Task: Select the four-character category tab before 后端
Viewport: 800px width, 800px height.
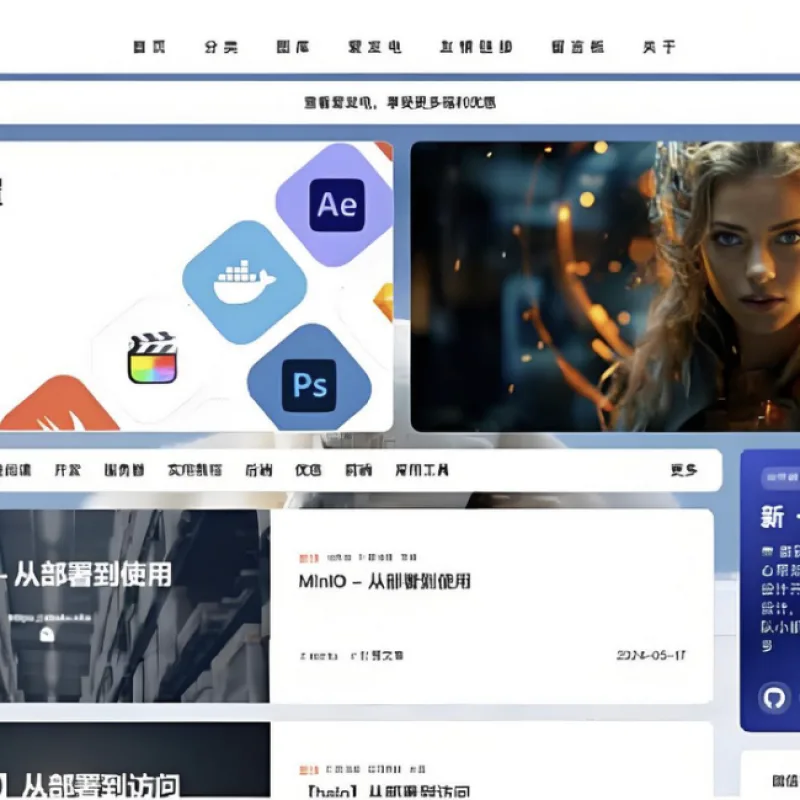Action: click(195, 470)
